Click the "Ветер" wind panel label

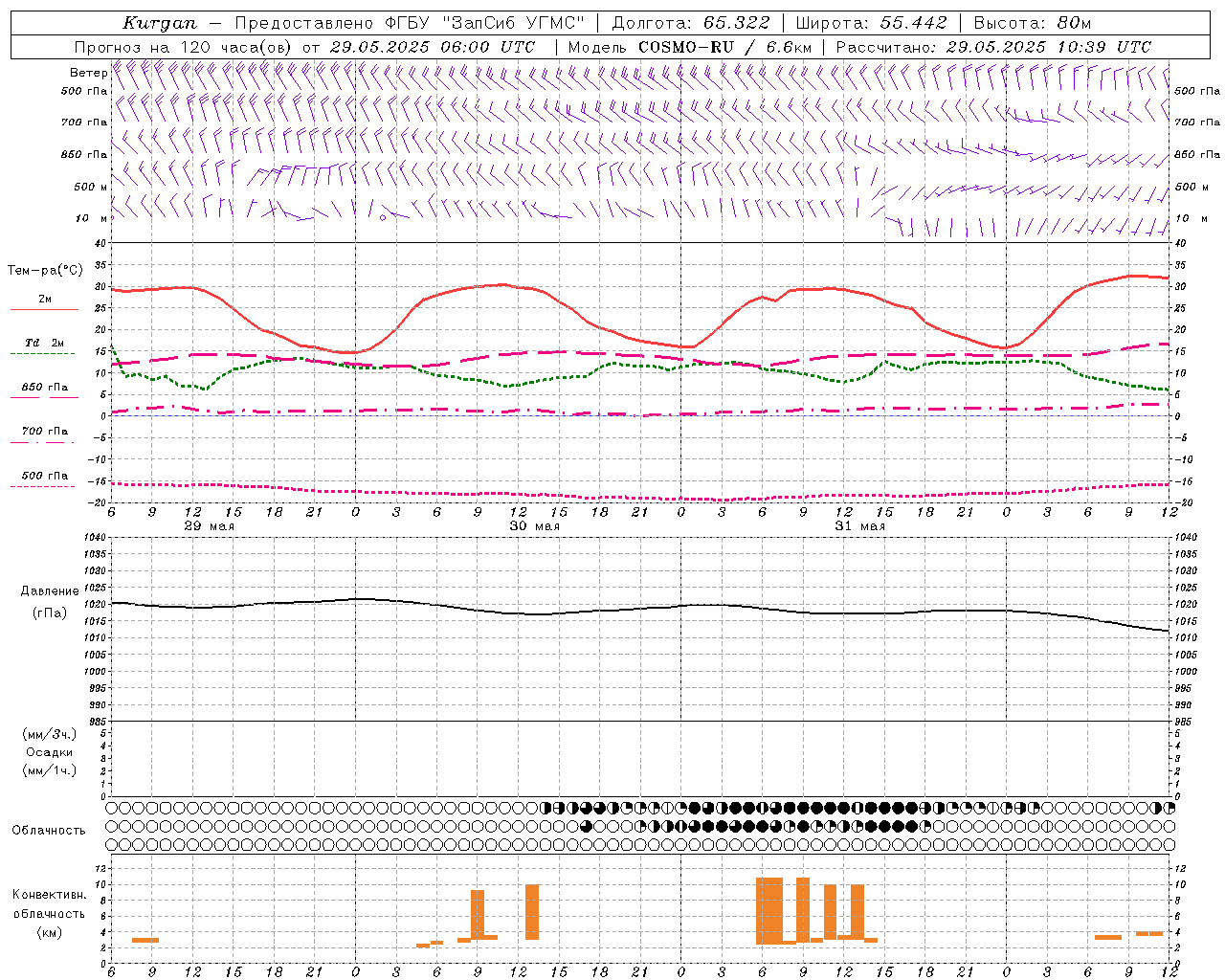click(88, 73)
